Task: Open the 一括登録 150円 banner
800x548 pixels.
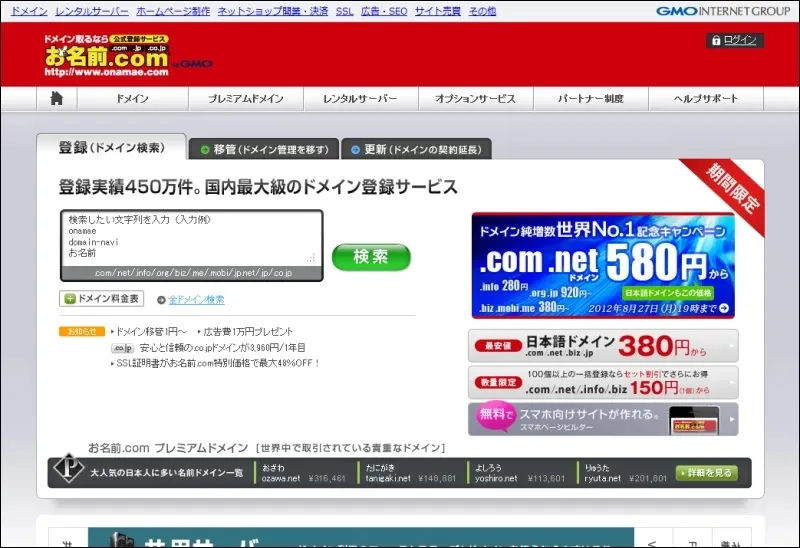Action: [603, 382]
